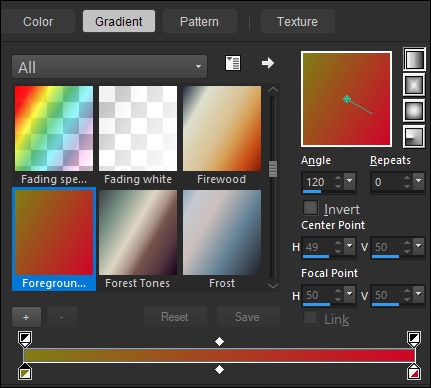Select the sunburst gradient style icon
Image resolution: width=431 pixels, height=388 pixels.
[414, 111]
